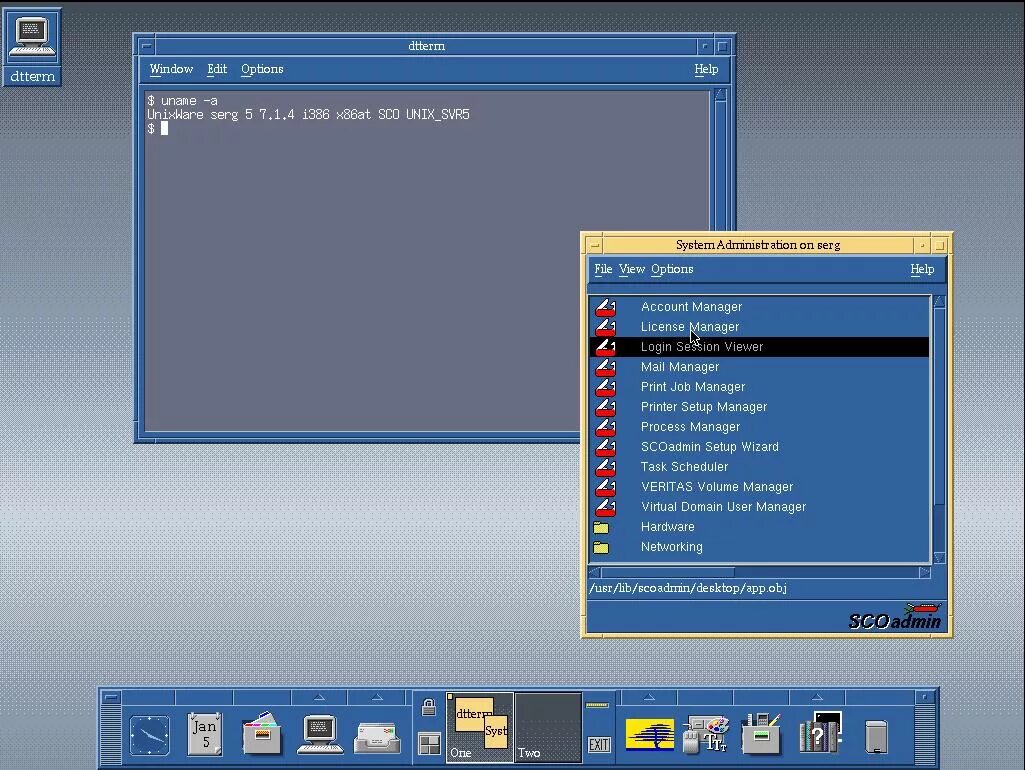
Task: Expand the subpanel arrow above terminal icon
Action: (x=319, y=697)
